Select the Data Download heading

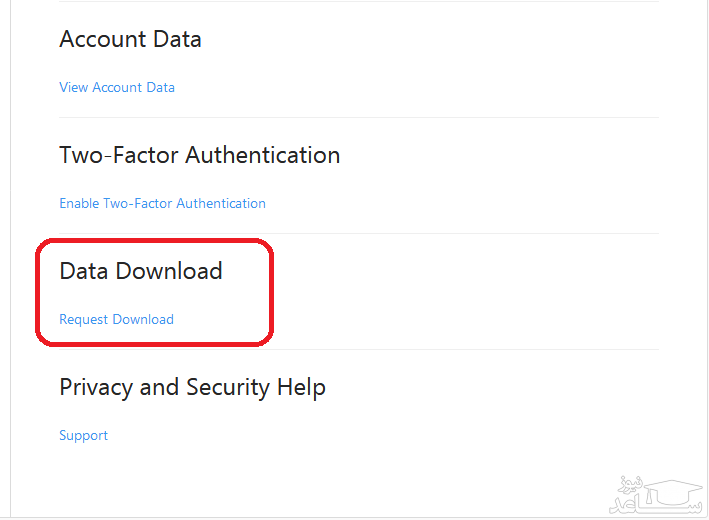pyautogui.click(x=140, y=271)
